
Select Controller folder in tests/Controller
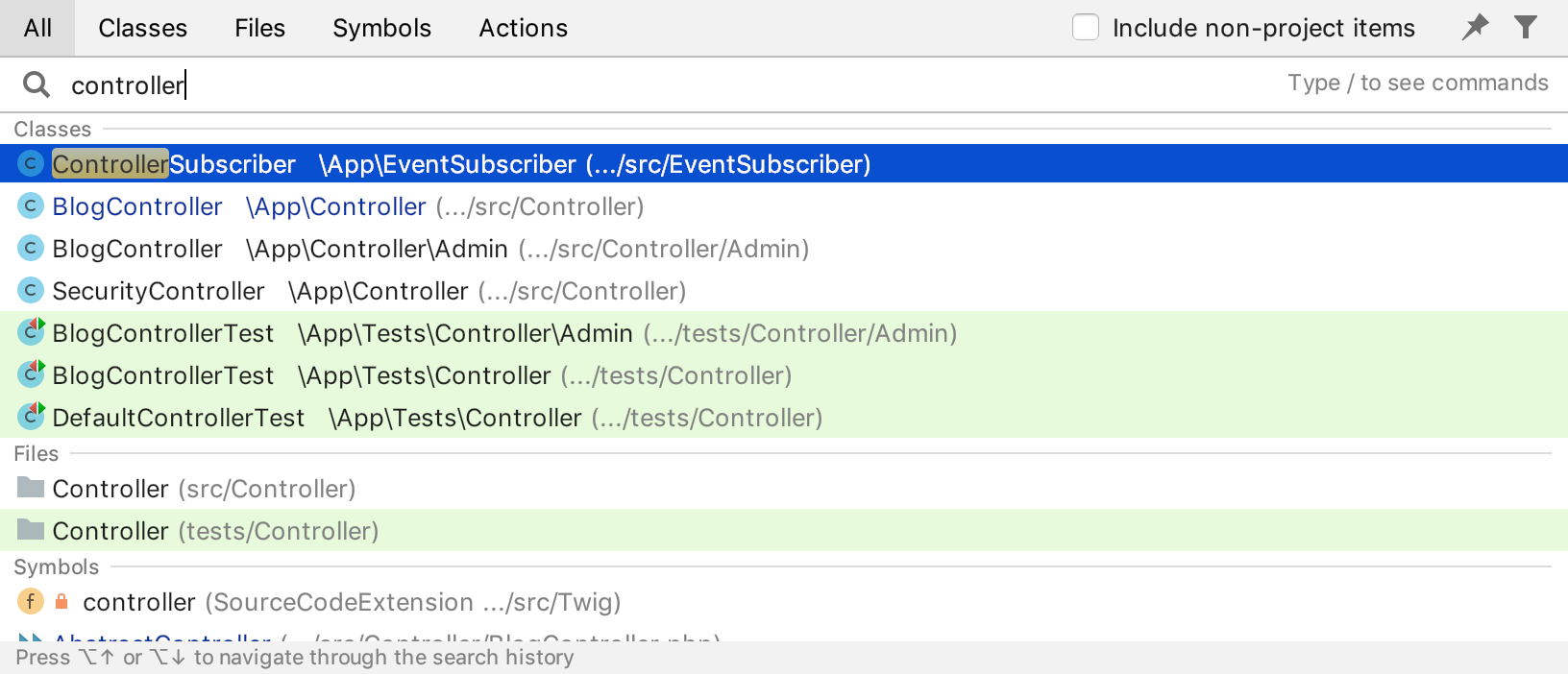point(784,531)
